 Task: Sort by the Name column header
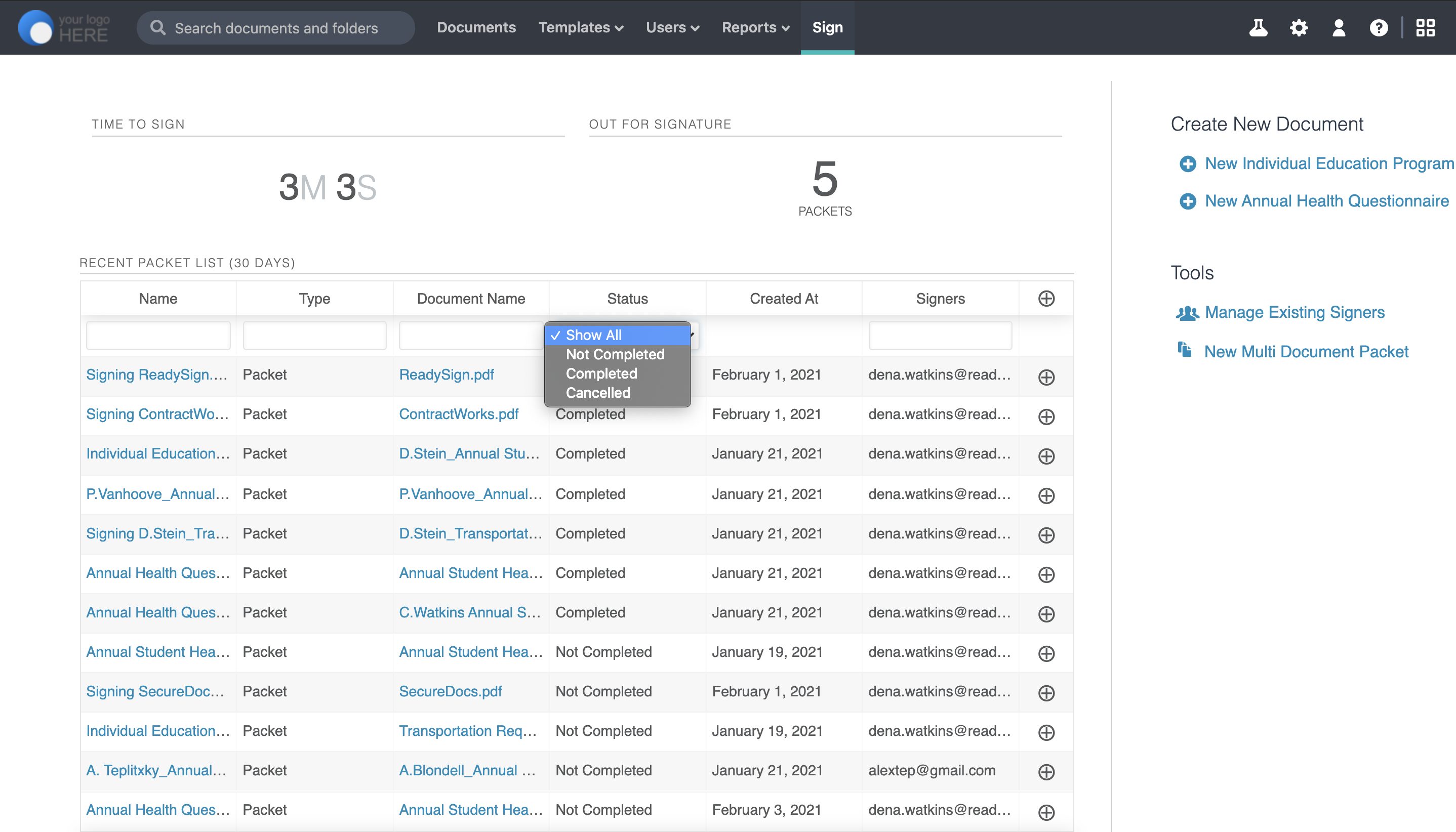click(158, 298)
